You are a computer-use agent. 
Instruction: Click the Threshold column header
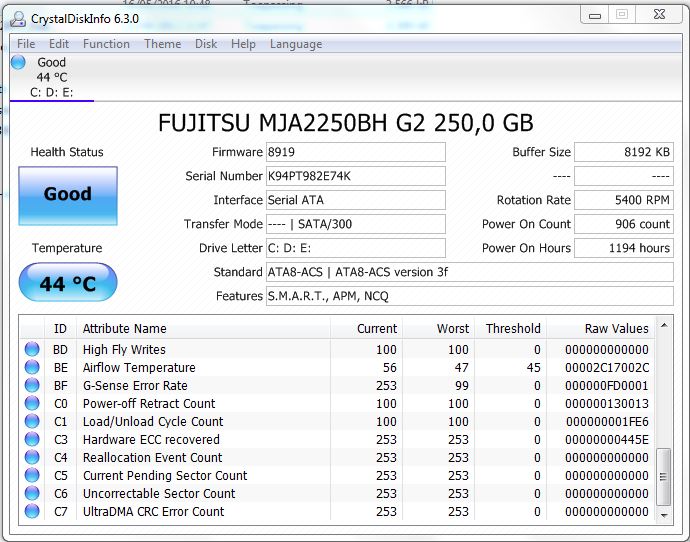(x=510, y=328)
